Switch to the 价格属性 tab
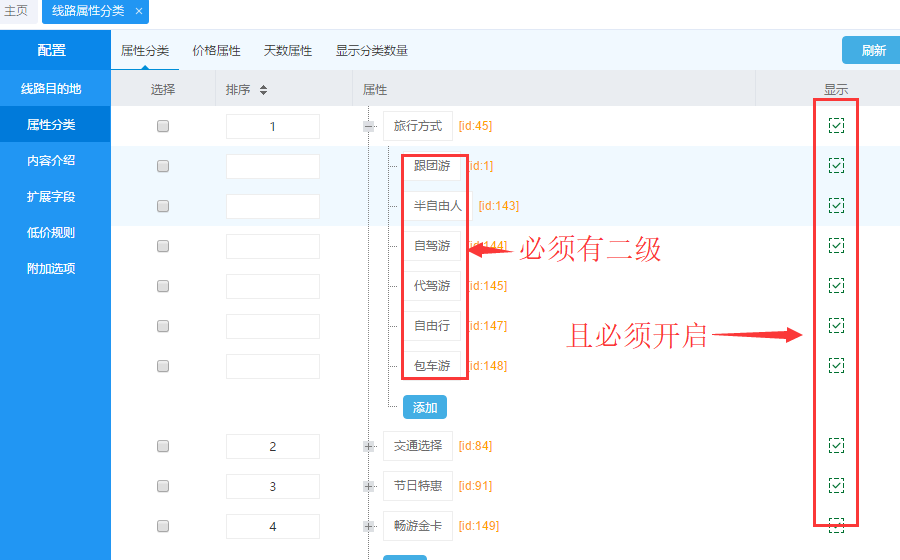The image size is (900, 560). 216,51
